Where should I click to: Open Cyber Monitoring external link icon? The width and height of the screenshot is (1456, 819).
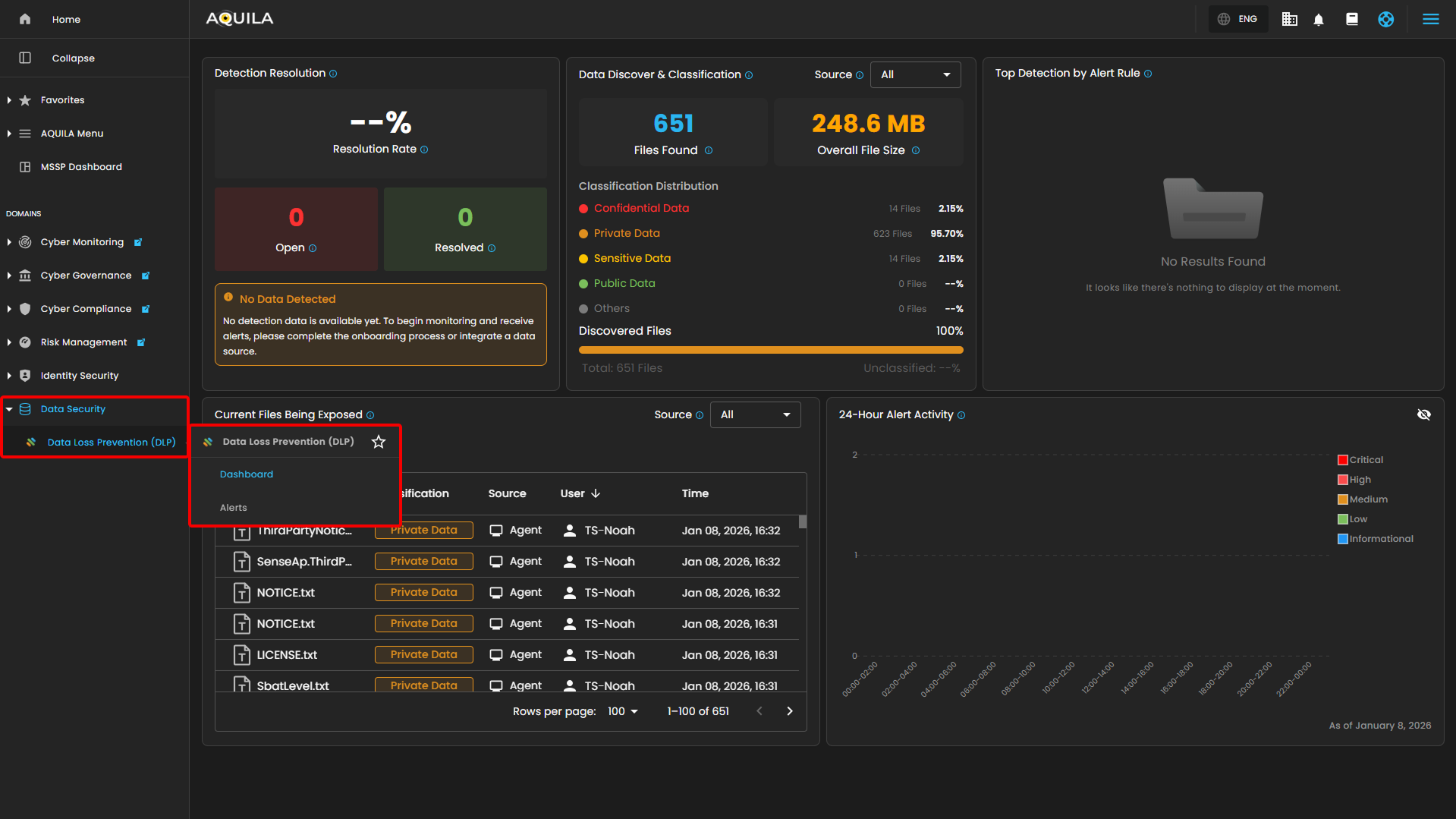138,243
